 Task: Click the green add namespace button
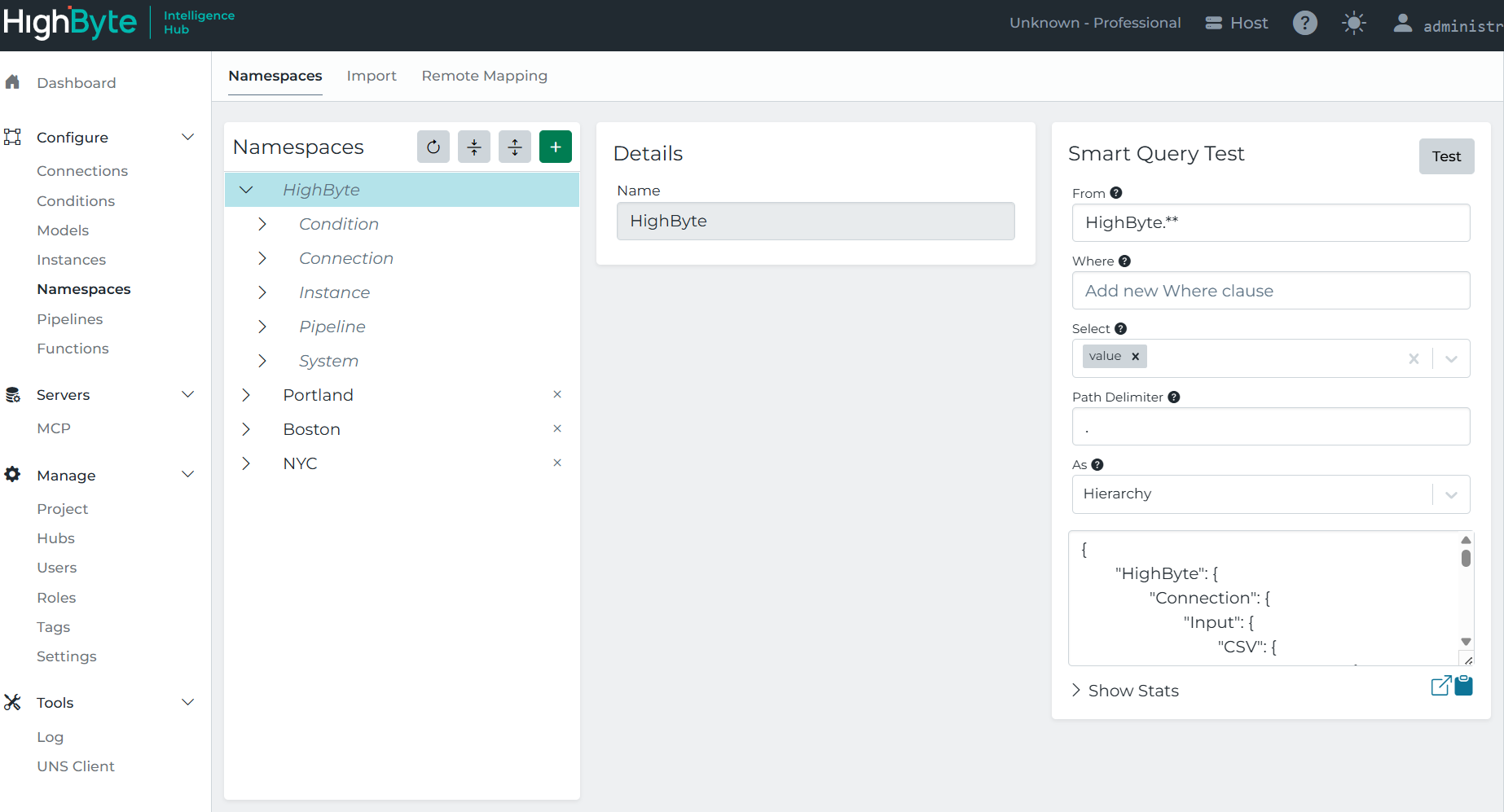(555, 147)
